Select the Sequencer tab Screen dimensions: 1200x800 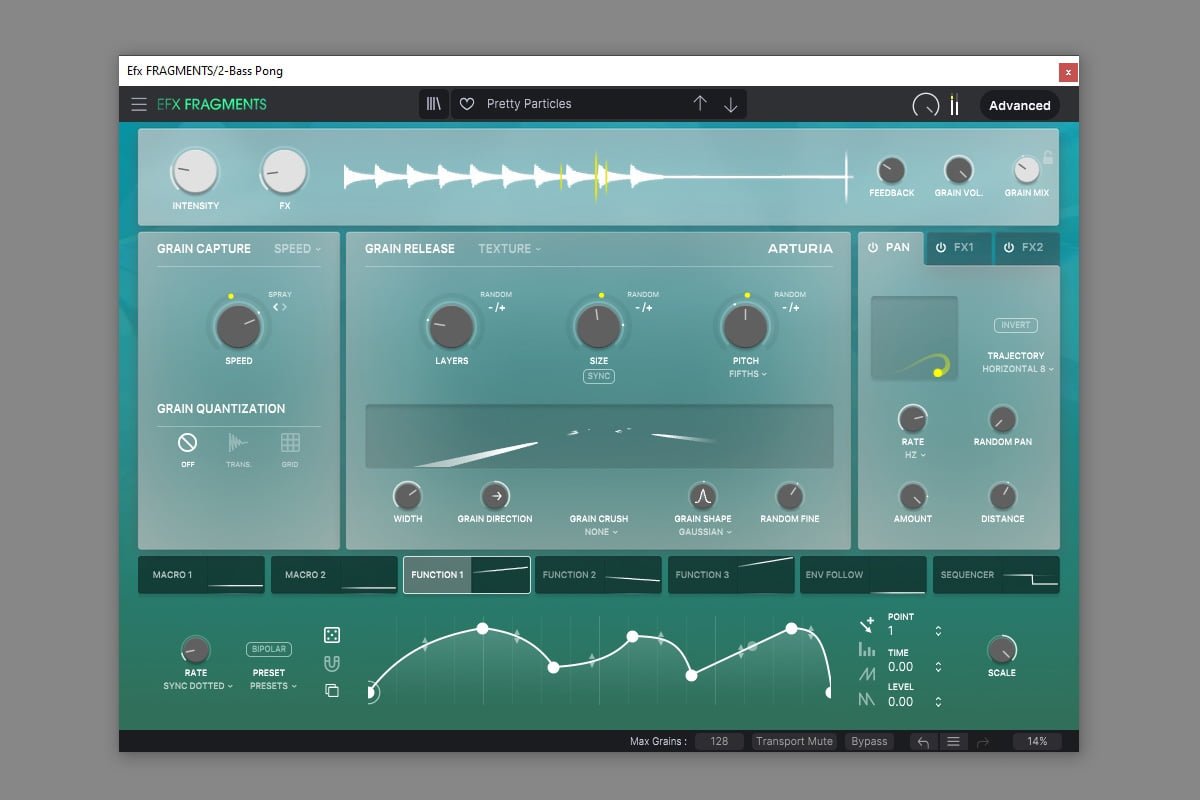pyautogui.click(x=996, y=575)
